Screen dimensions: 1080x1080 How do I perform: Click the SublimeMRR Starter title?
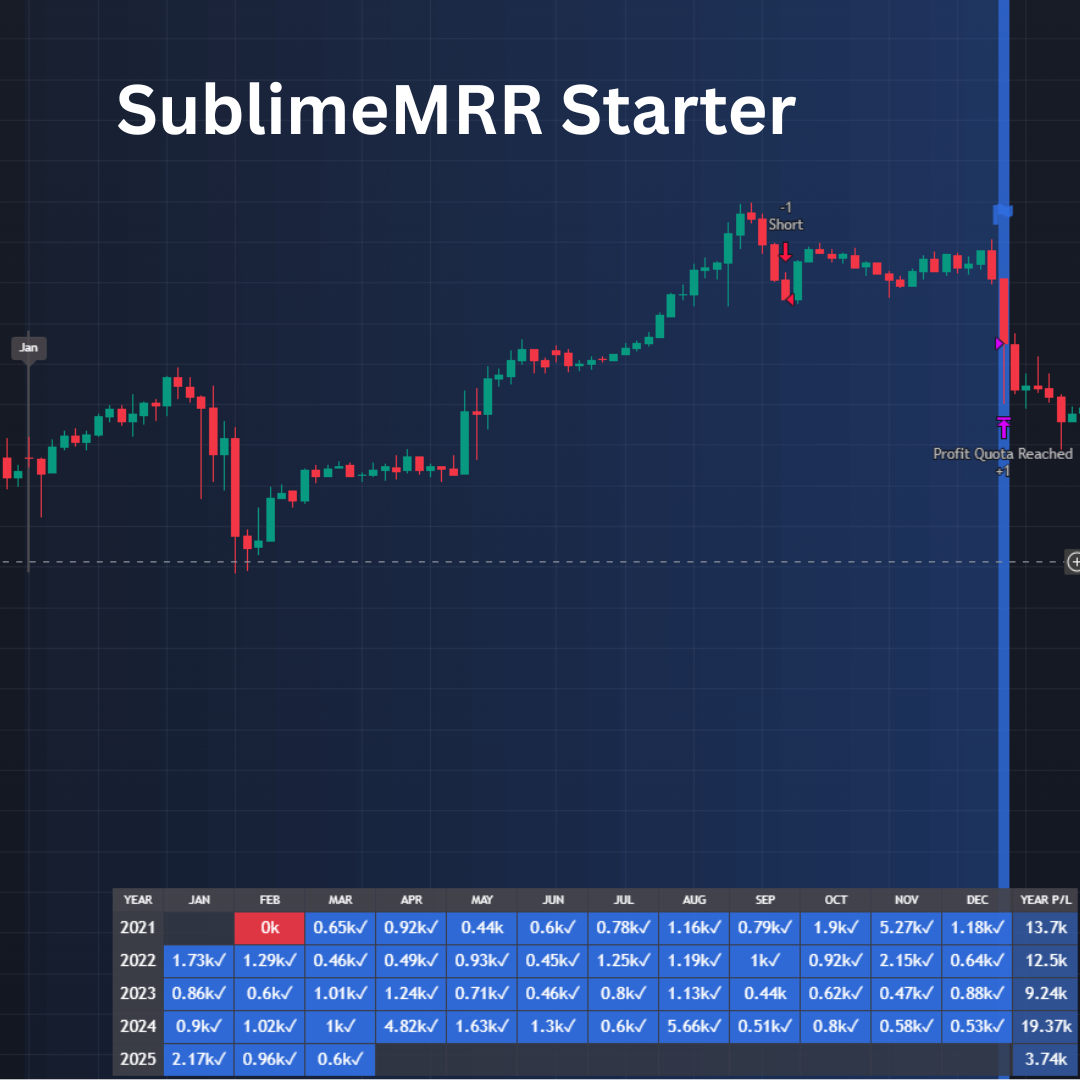(456, 110)
